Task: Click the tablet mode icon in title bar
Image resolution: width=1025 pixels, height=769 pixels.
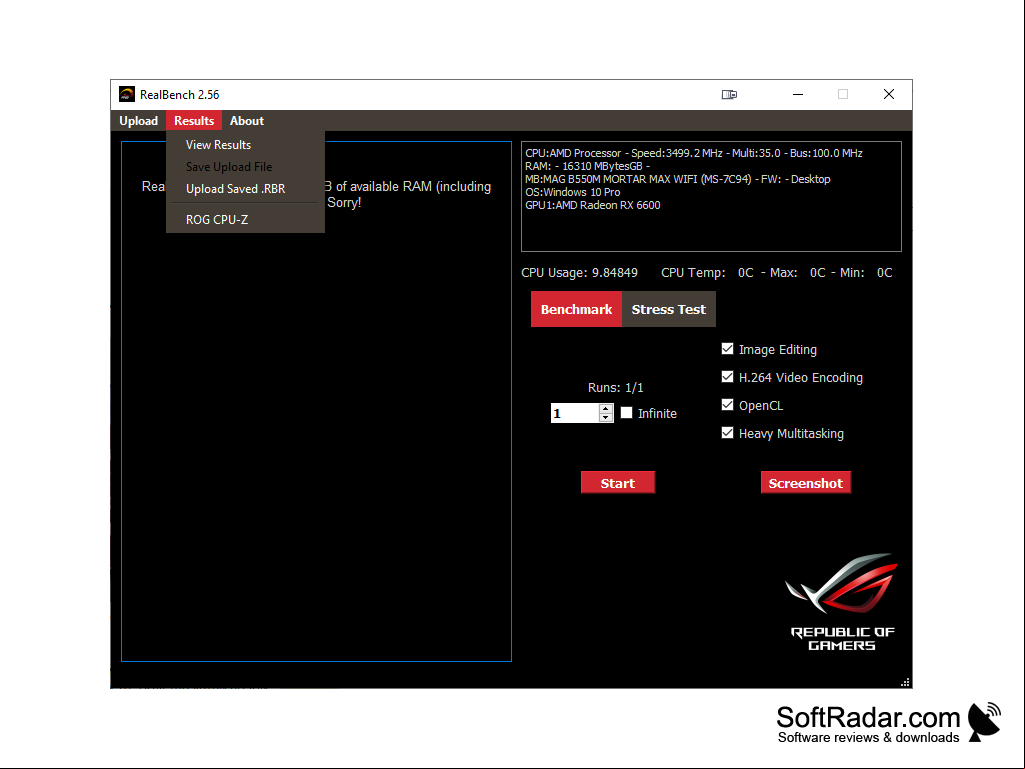Action: click(x=729, y=95)
